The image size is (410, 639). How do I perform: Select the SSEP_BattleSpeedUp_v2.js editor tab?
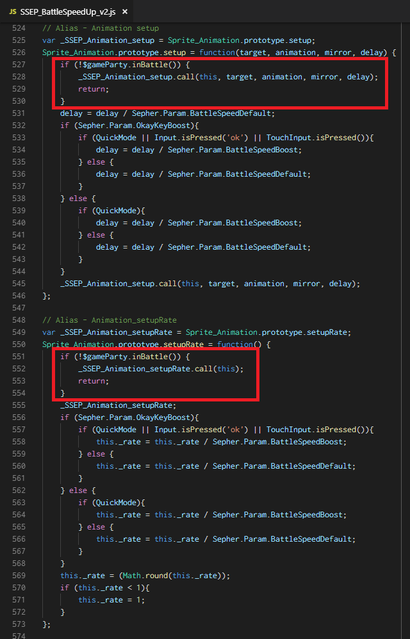(x=68, y=11)
